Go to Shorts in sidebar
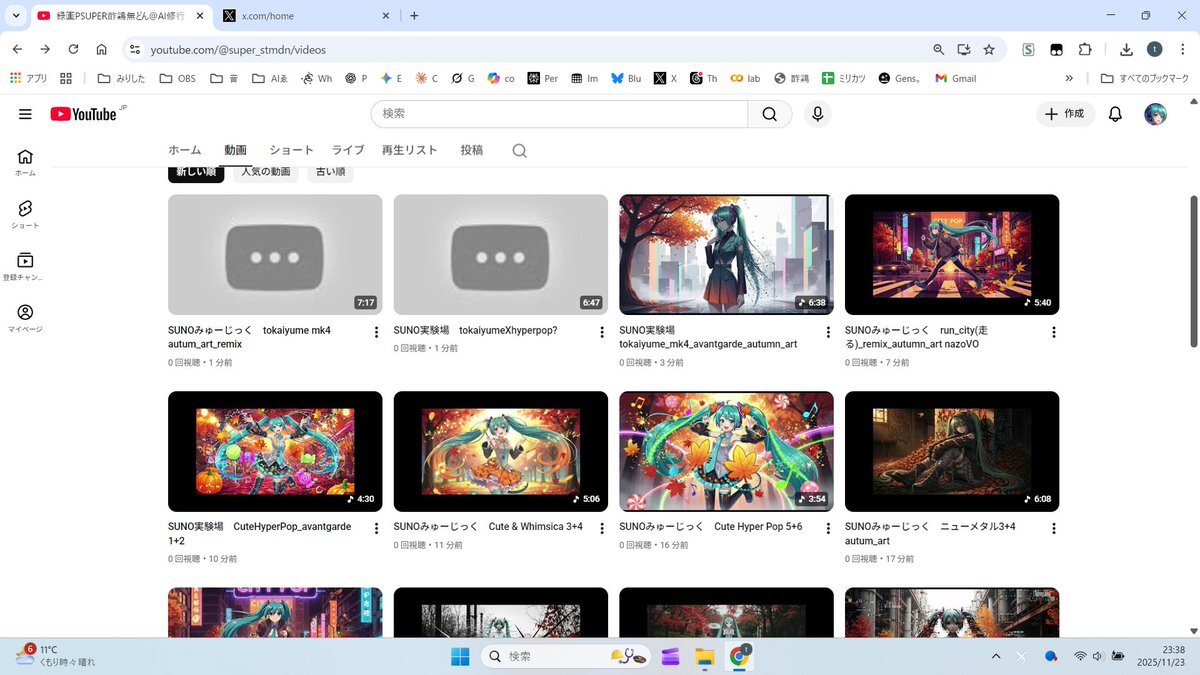Screen dimensions: 1200x675 click(25, 213)
